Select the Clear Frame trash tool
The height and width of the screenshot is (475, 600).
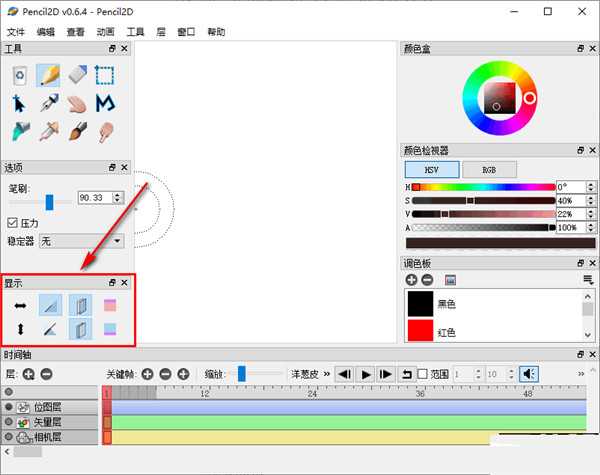click(x=20, y=75)
